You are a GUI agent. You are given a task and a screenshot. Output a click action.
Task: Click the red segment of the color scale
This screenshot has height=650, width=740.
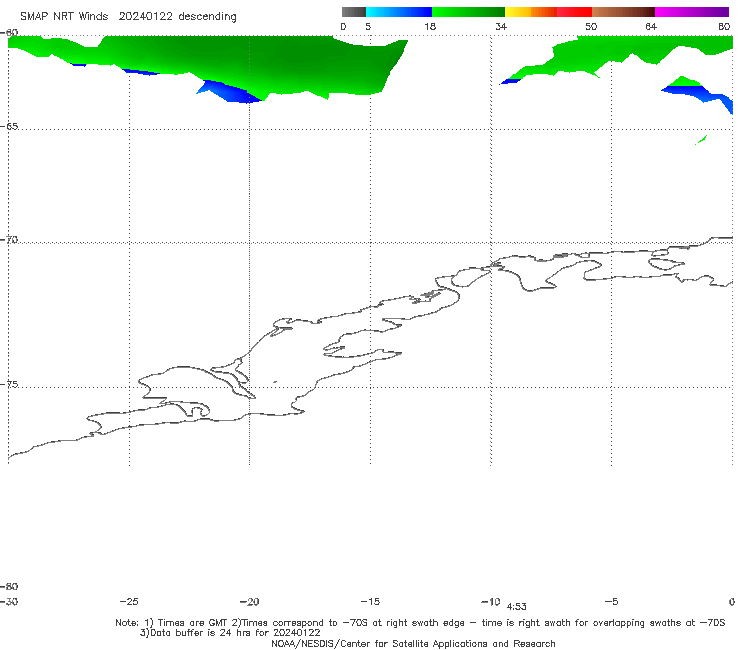(575, 12)
